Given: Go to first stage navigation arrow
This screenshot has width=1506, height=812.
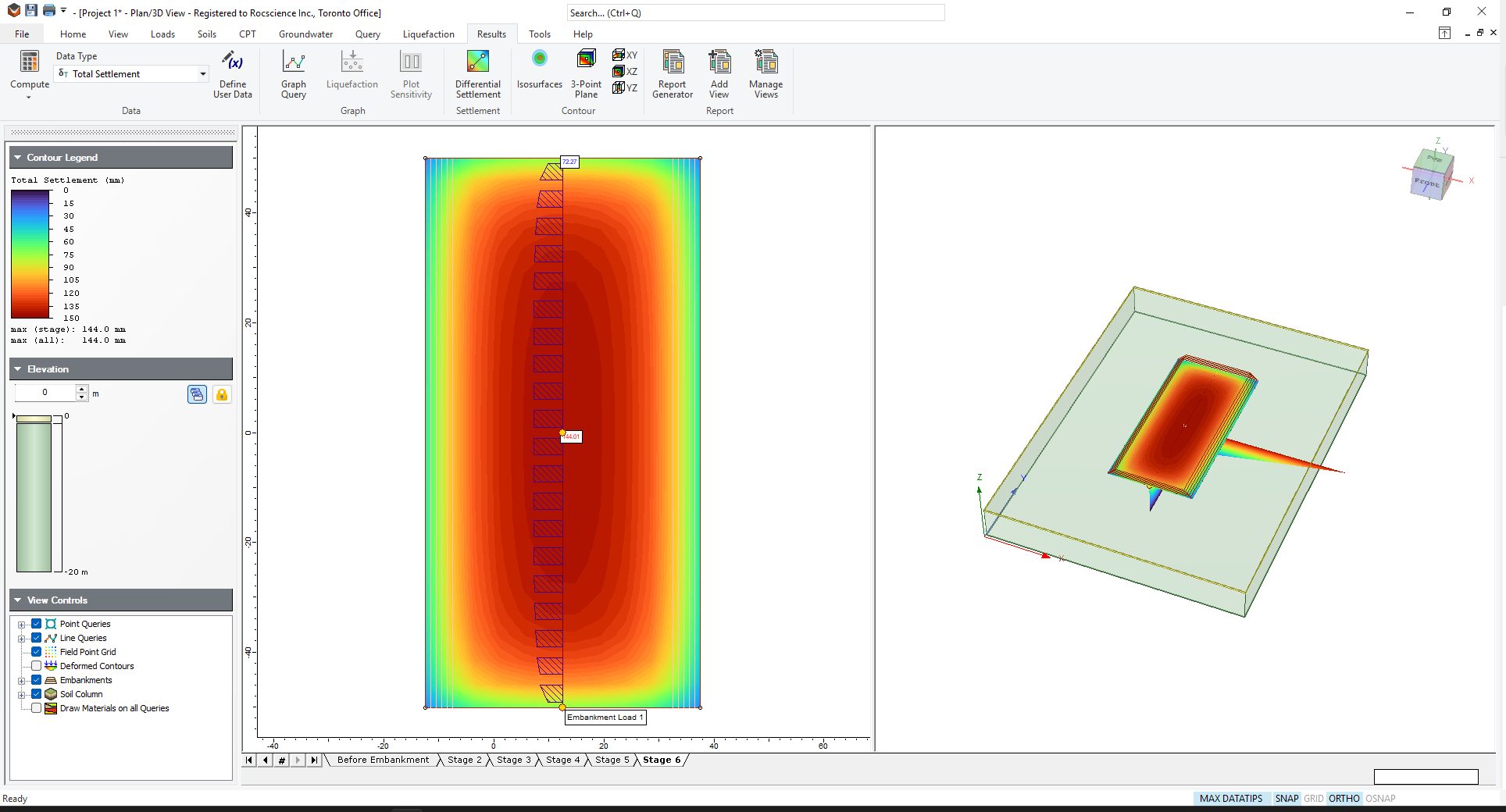Looking at the screenshot, I should [249, 760].
